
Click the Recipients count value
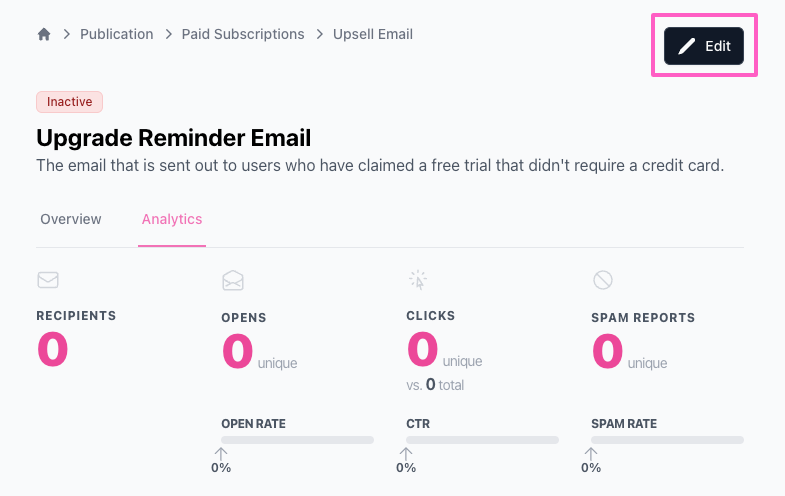pos(52,350)
